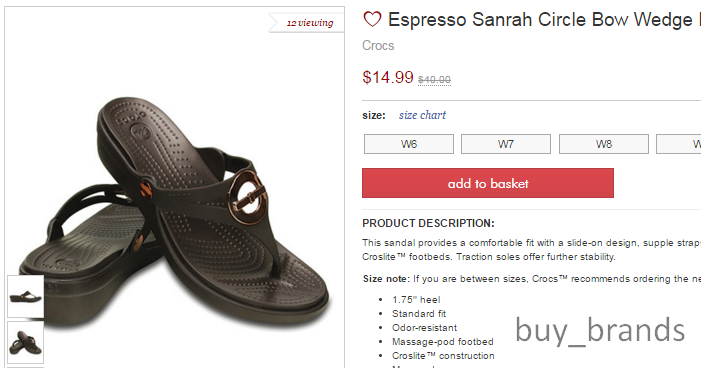Click the 12 viewing badge
The image size is (701, 368).
click(307, 23)
